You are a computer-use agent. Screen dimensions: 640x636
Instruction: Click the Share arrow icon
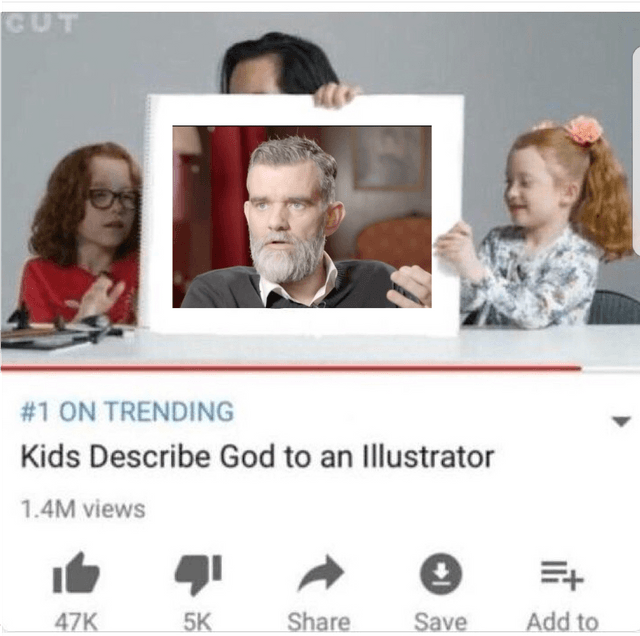tap(321, 573)
